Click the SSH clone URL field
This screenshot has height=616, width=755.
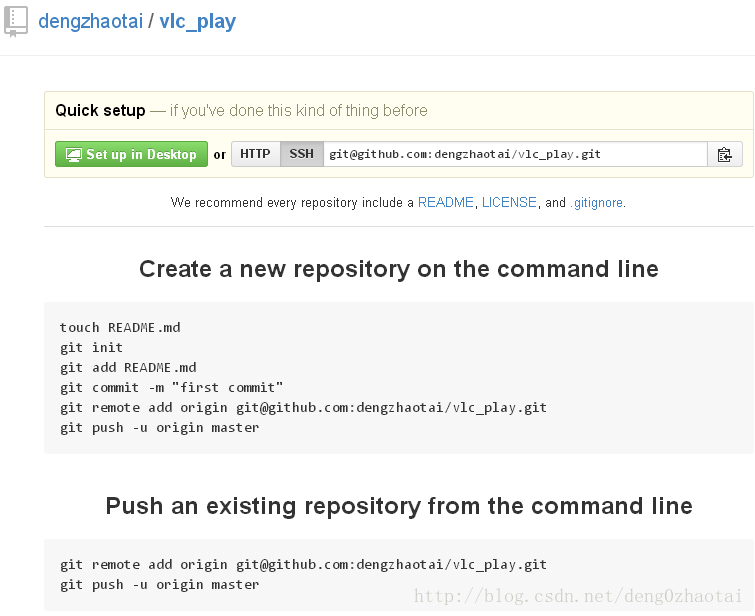pyautogui.click(x=515, y=154)
